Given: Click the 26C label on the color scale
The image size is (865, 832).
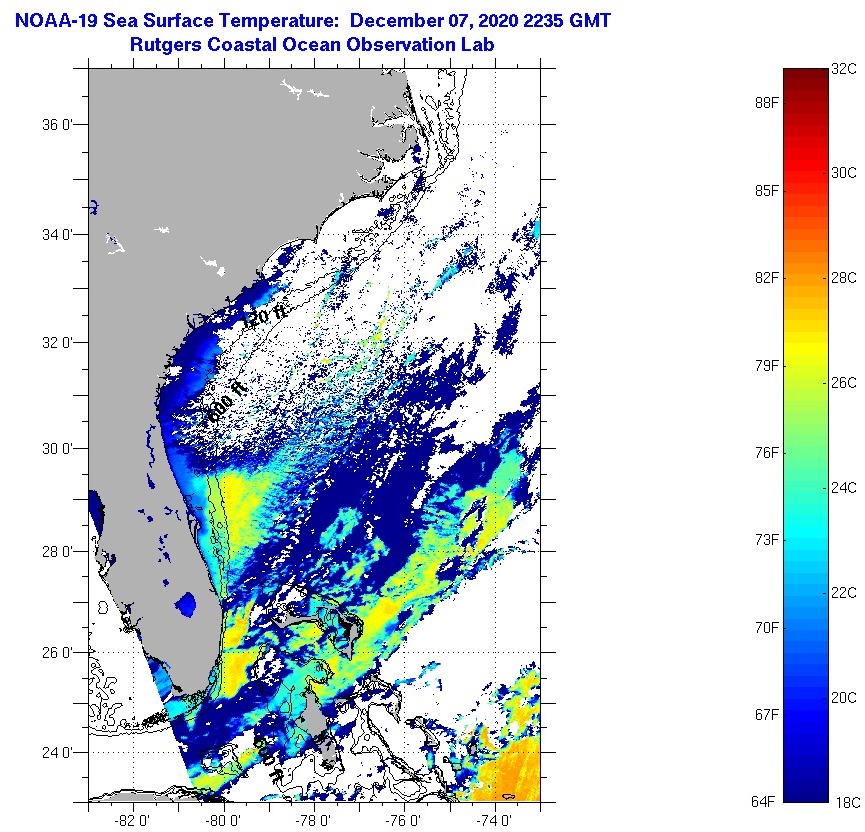Looking at the screenshot, I should [844, 382].
